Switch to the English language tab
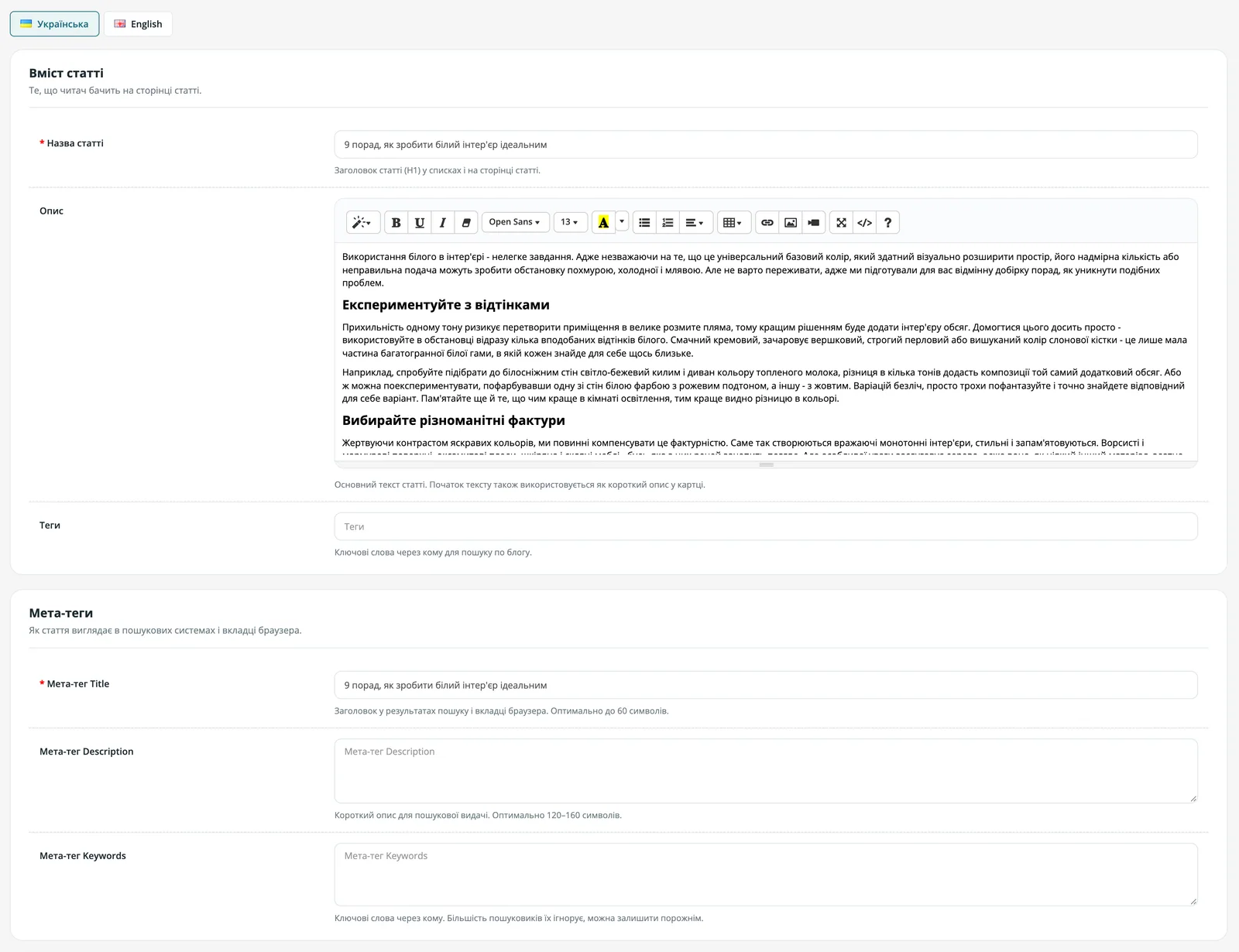Screen dimensions: 1239x952 [x=139, y=24]
